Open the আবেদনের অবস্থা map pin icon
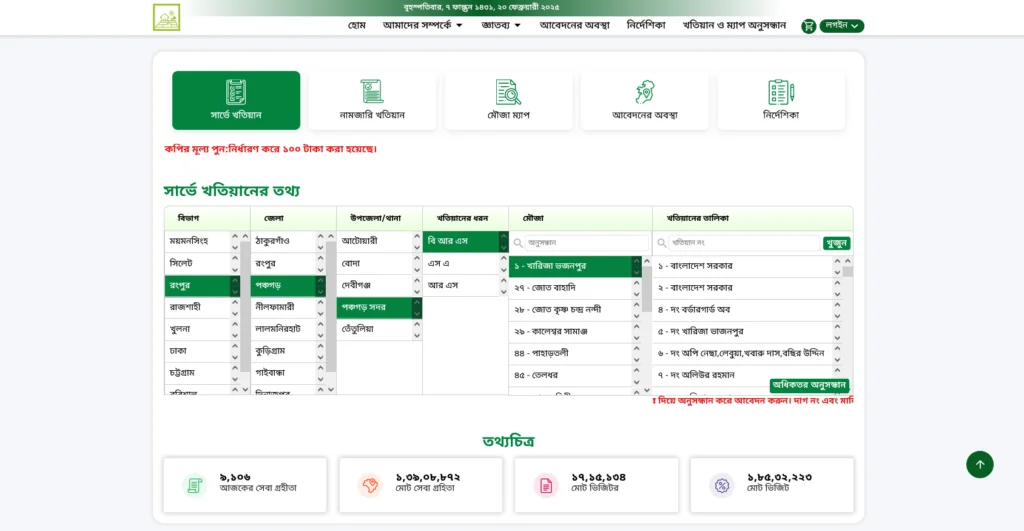The width and height of the screenshot is (1024, 531). click(645, 92)
